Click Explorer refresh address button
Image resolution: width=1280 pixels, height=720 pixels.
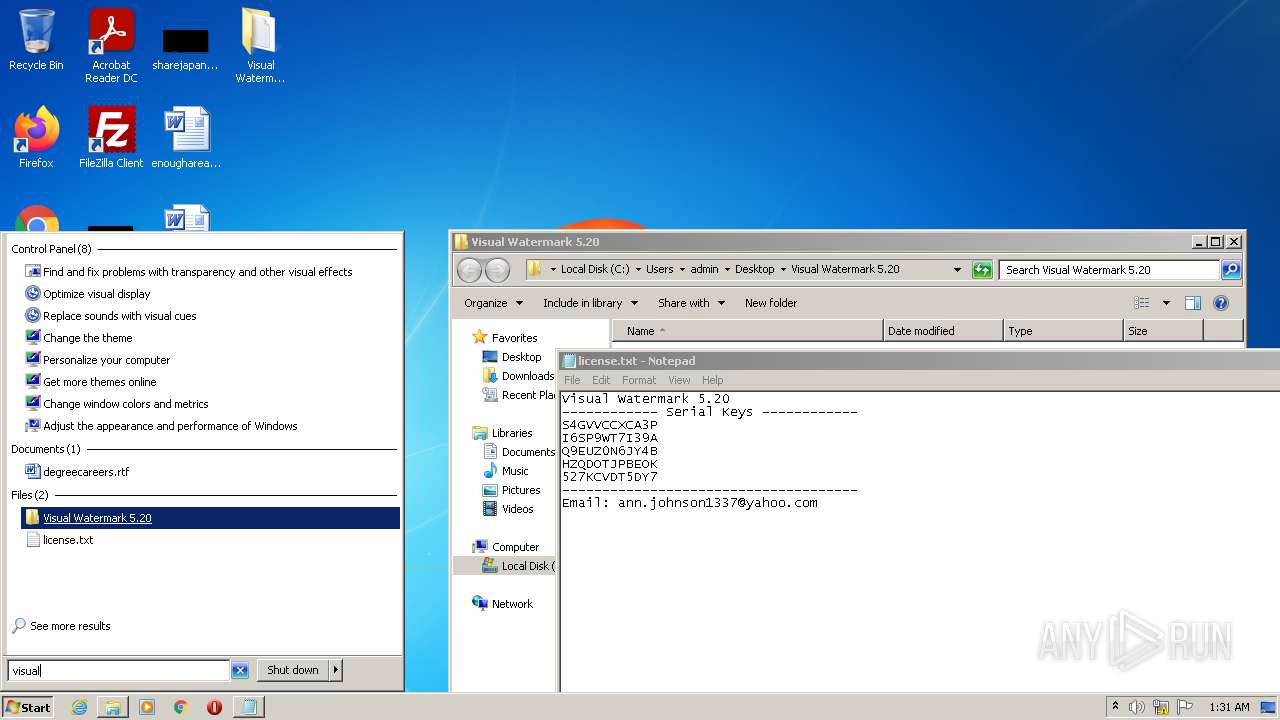(x=982, y=270)
